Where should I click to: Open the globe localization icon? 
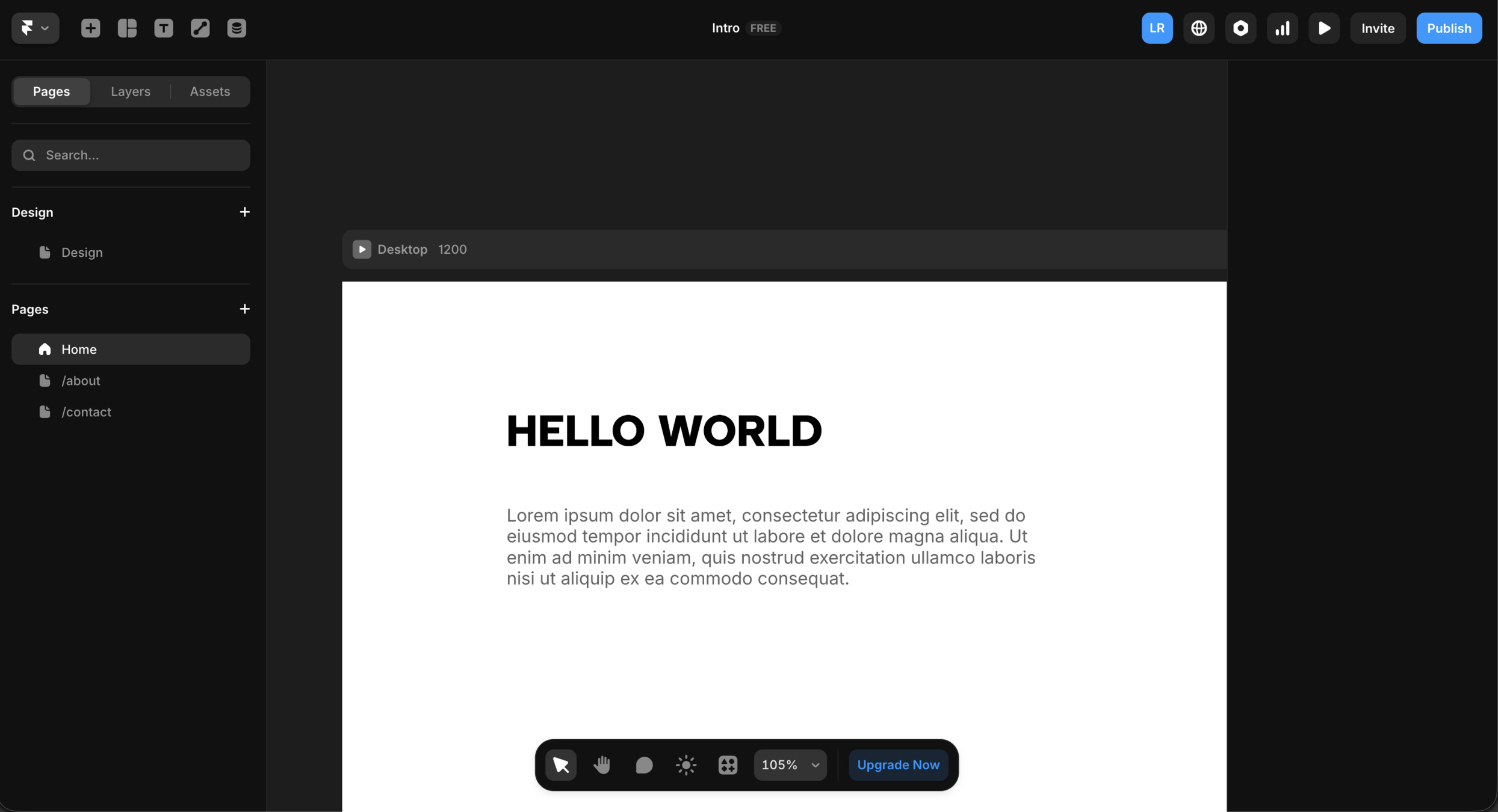[x=1199, y=28]
